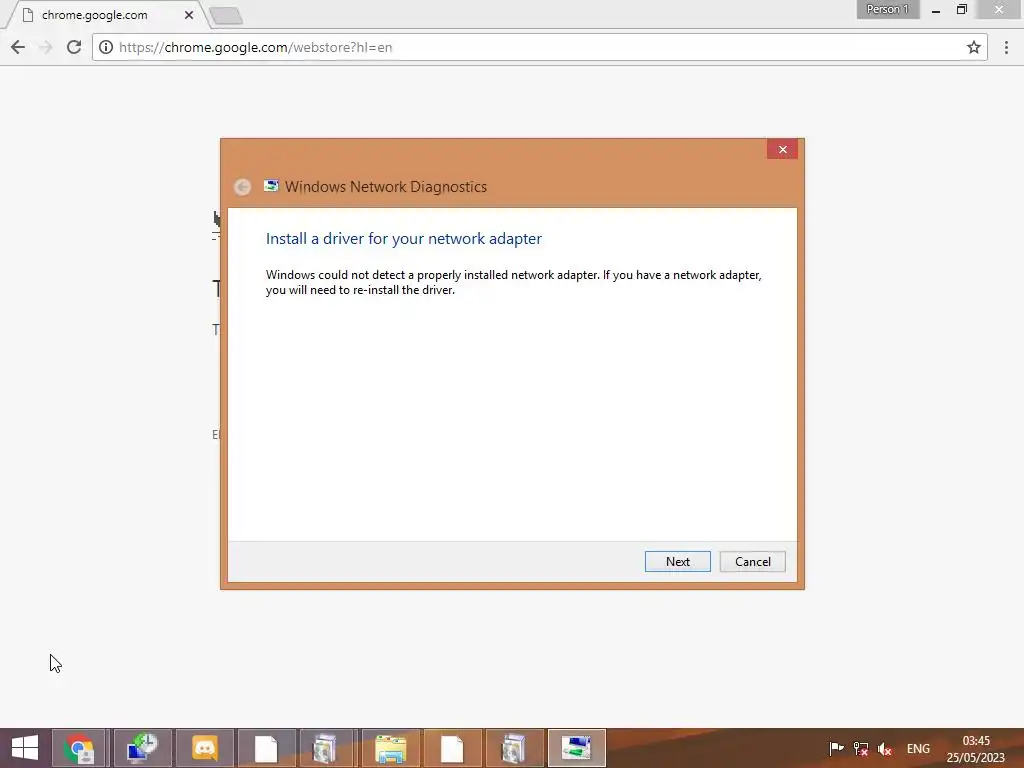
Task: Close the Windows Network Diagnostics dialog
Action: (x=782, y=150)
